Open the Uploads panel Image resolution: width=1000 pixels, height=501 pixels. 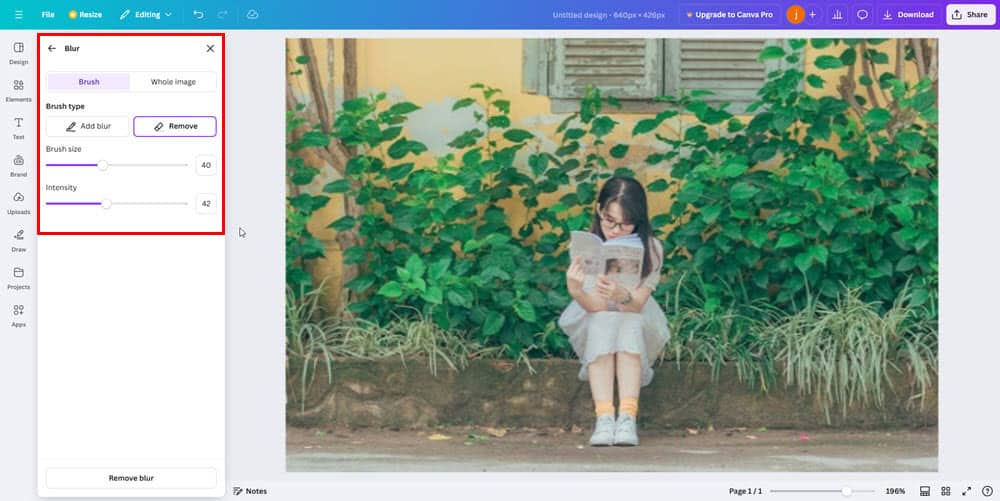tap(18, 203)
